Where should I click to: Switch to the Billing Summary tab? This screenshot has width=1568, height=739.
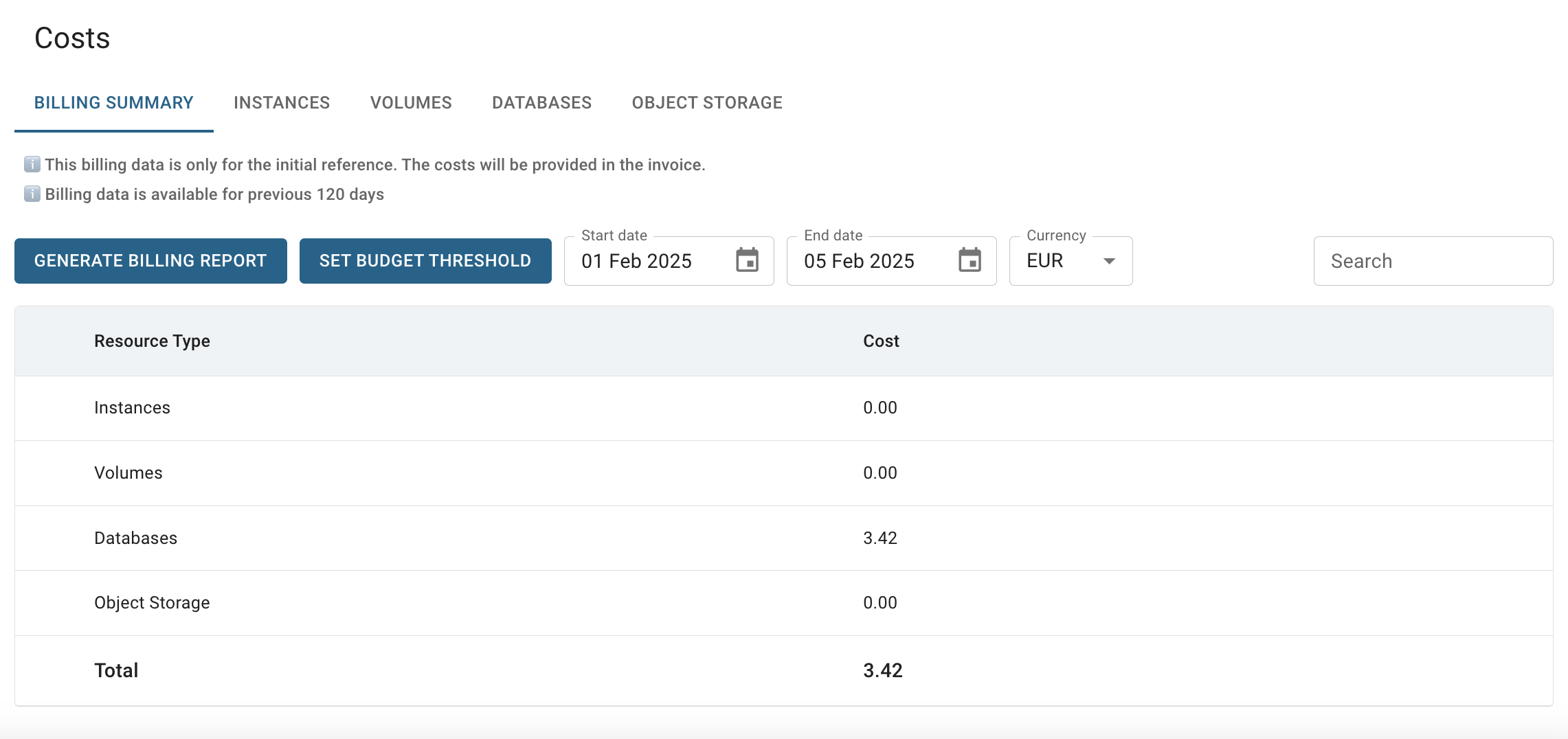(x=114, y=103)
